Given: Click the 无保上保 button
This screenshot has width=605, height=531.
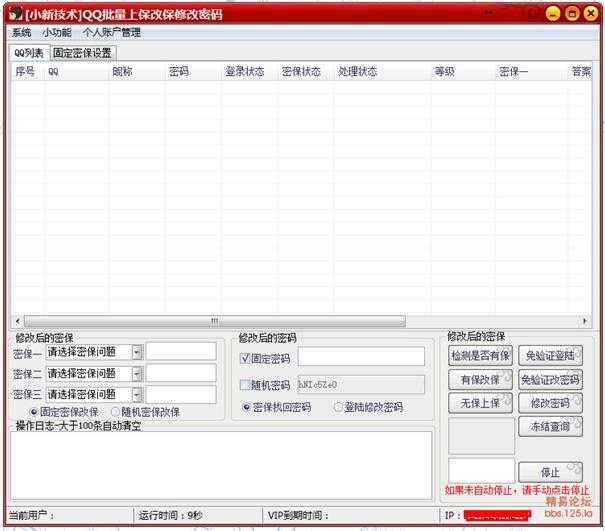Looking at the screenshot, I should [x=480, y=403].
